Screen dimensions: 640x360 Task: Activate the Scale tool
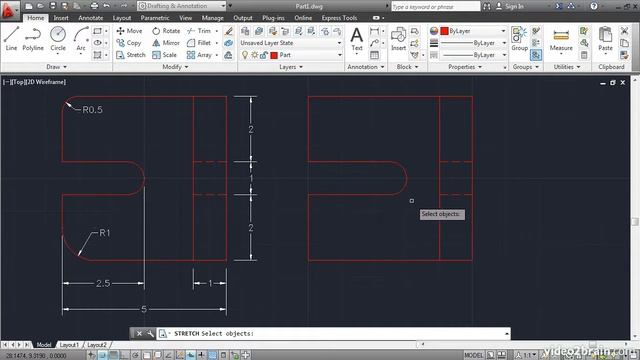click(x=164, y=55)
